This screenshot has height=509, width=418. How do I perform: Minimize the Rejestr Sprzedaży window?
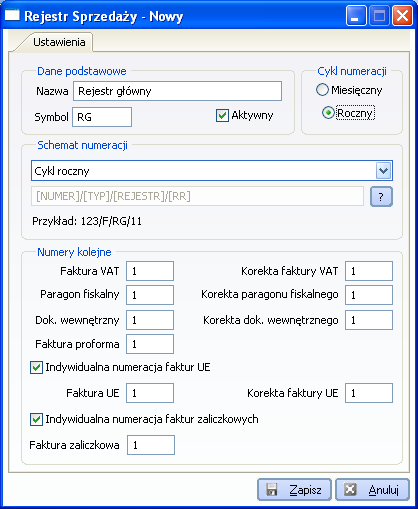tap(356, 15)
